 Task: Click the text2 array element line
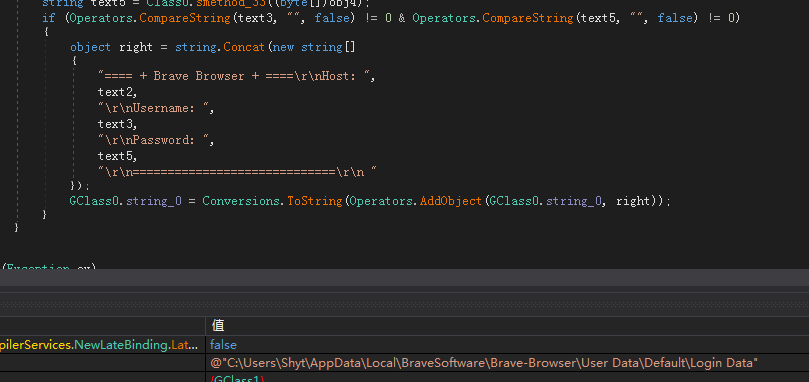118,92
